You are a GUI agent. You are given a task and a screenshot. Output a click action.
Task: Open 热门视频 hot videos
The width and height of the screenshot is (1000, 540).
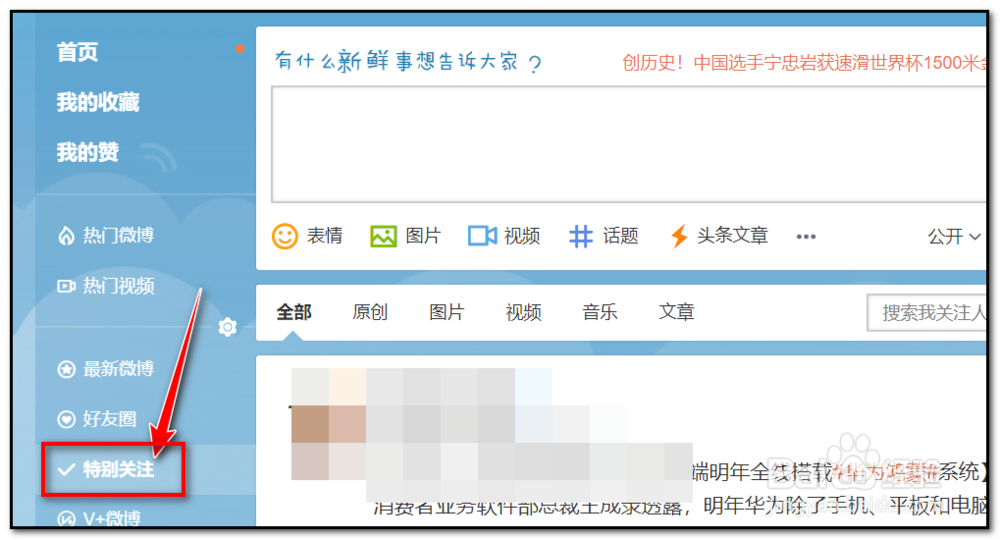tap(118, 286)
